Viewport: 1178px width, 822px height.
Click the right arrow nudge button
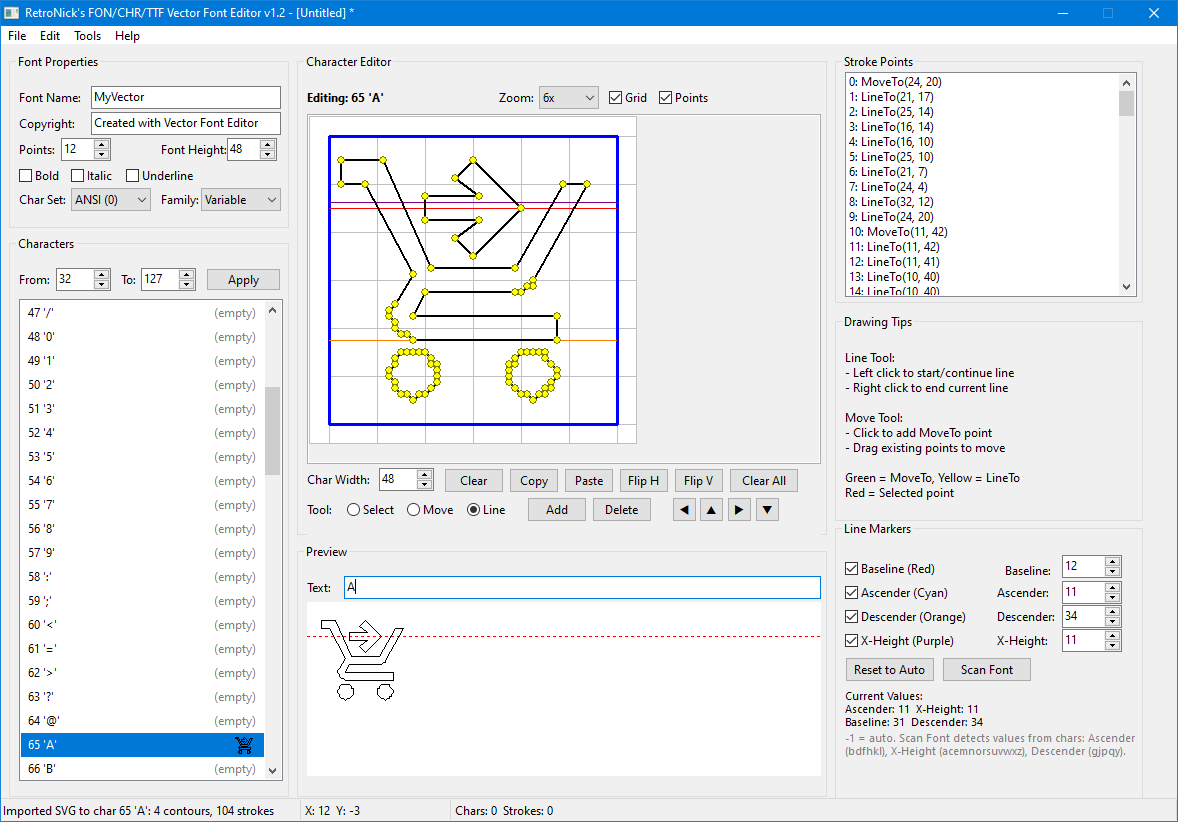[x=739, y=510]
